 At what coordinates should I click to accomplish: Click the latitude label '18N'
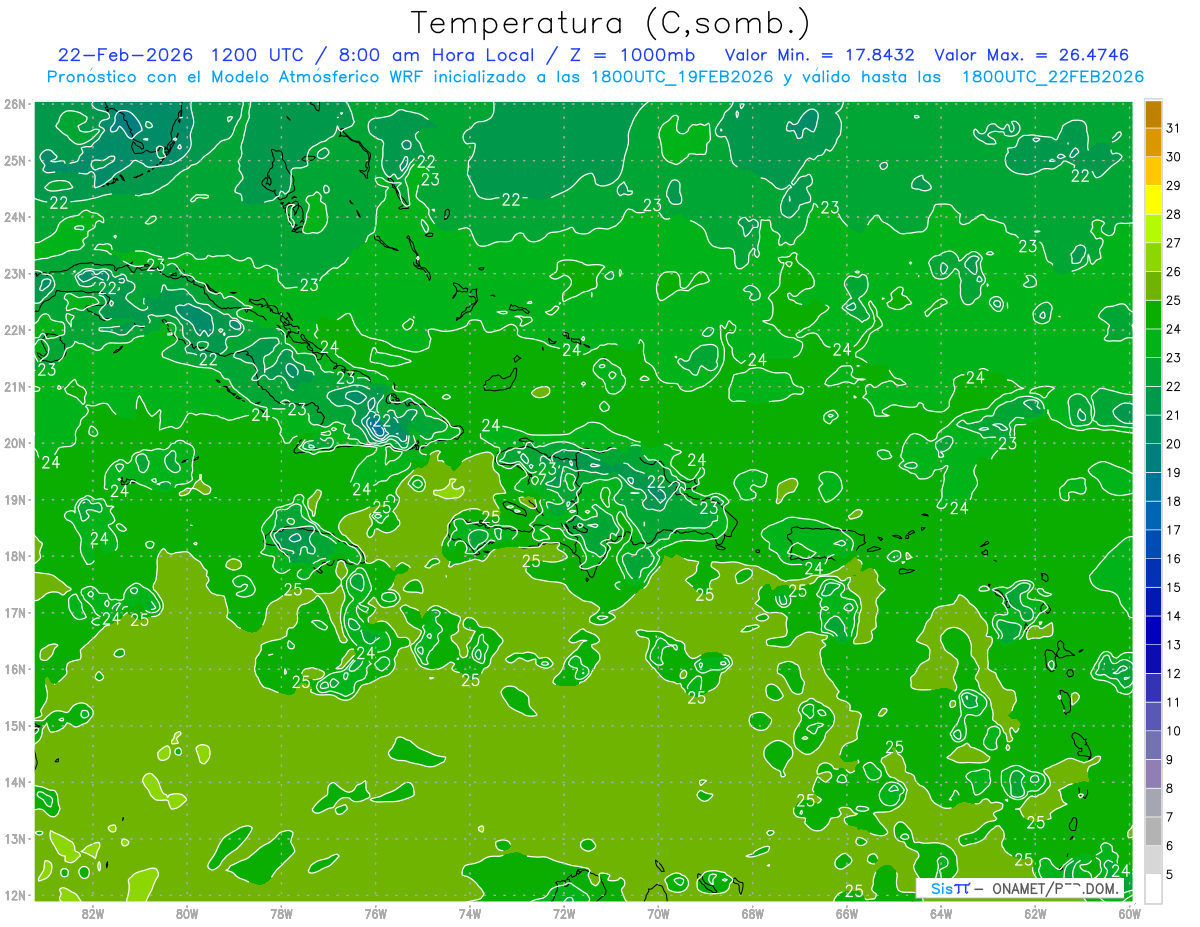coord(15,556)
